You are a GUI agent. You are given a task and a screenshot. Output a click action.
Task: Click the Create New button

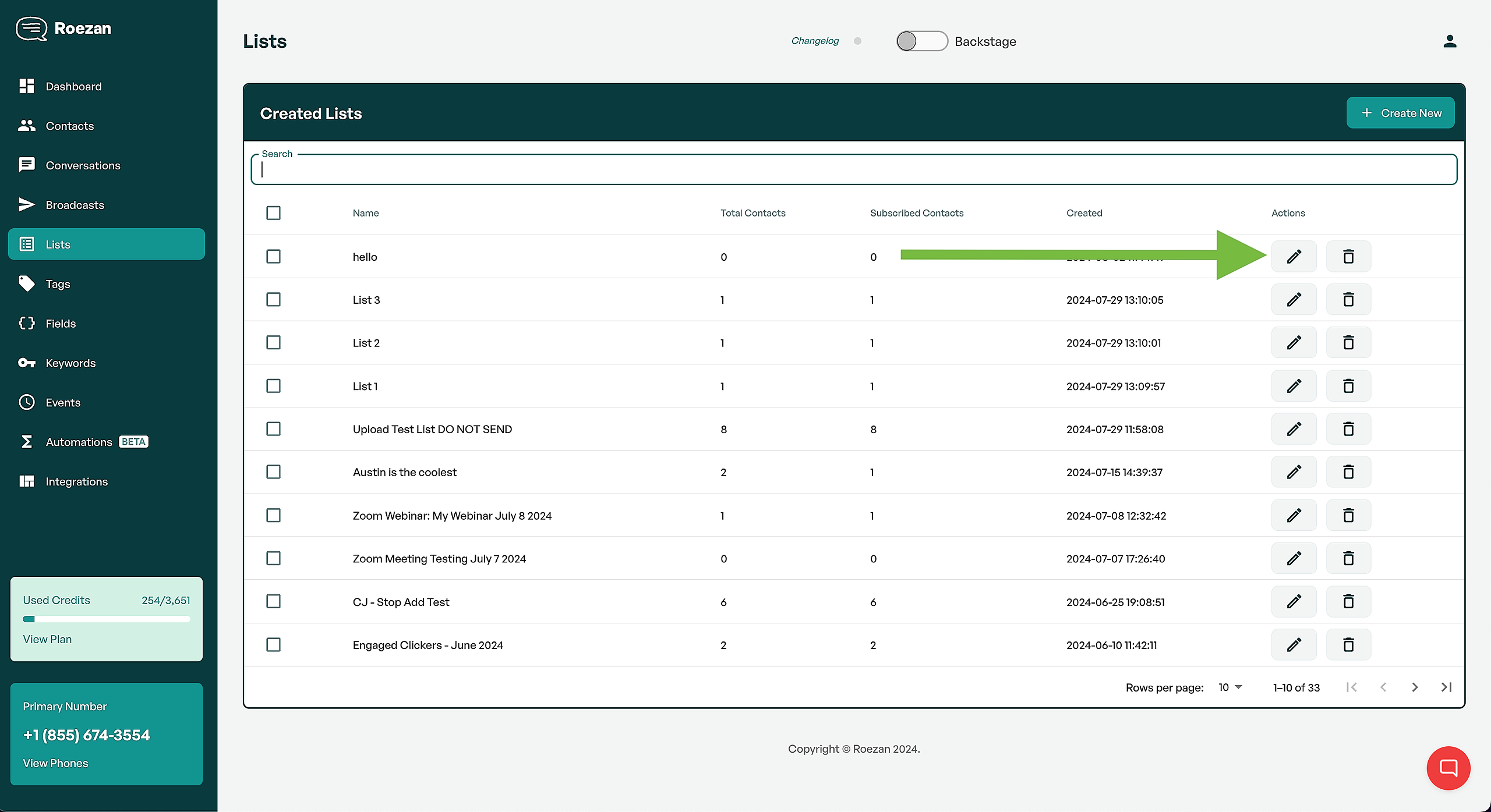(x=1400, y=113)
